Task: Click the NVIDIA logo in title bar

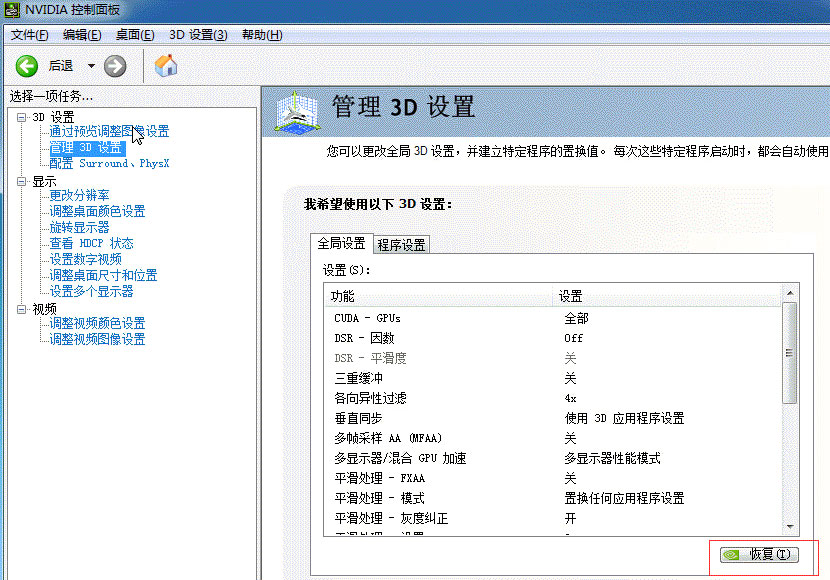Action: (11, 12)
